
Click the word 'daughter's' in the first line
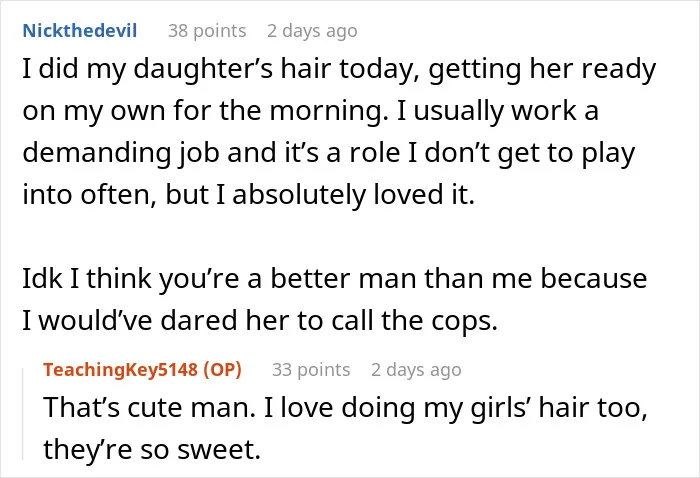pos(203,70)
